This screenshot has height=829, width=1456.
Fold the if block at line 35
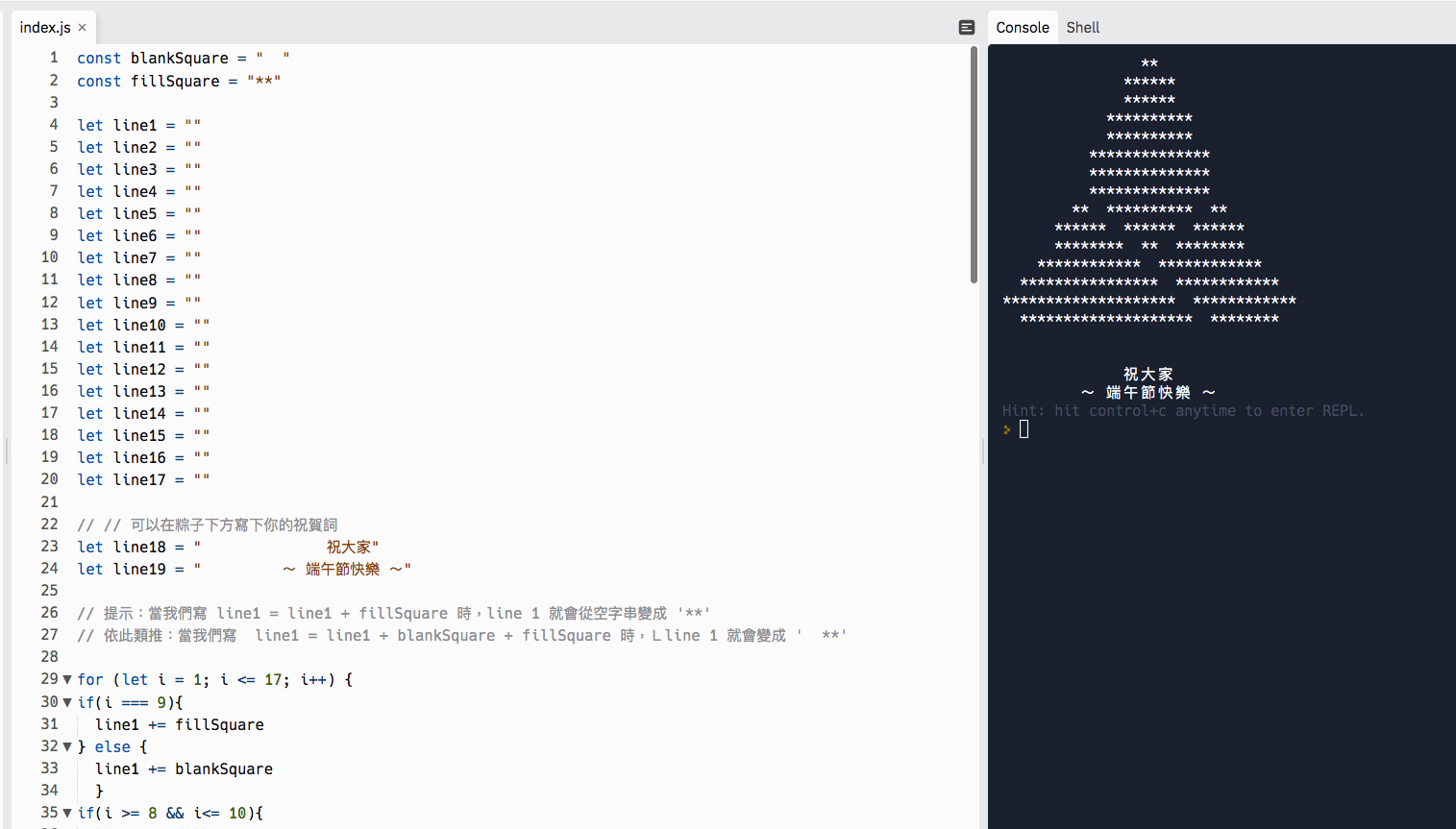(67, 813)
